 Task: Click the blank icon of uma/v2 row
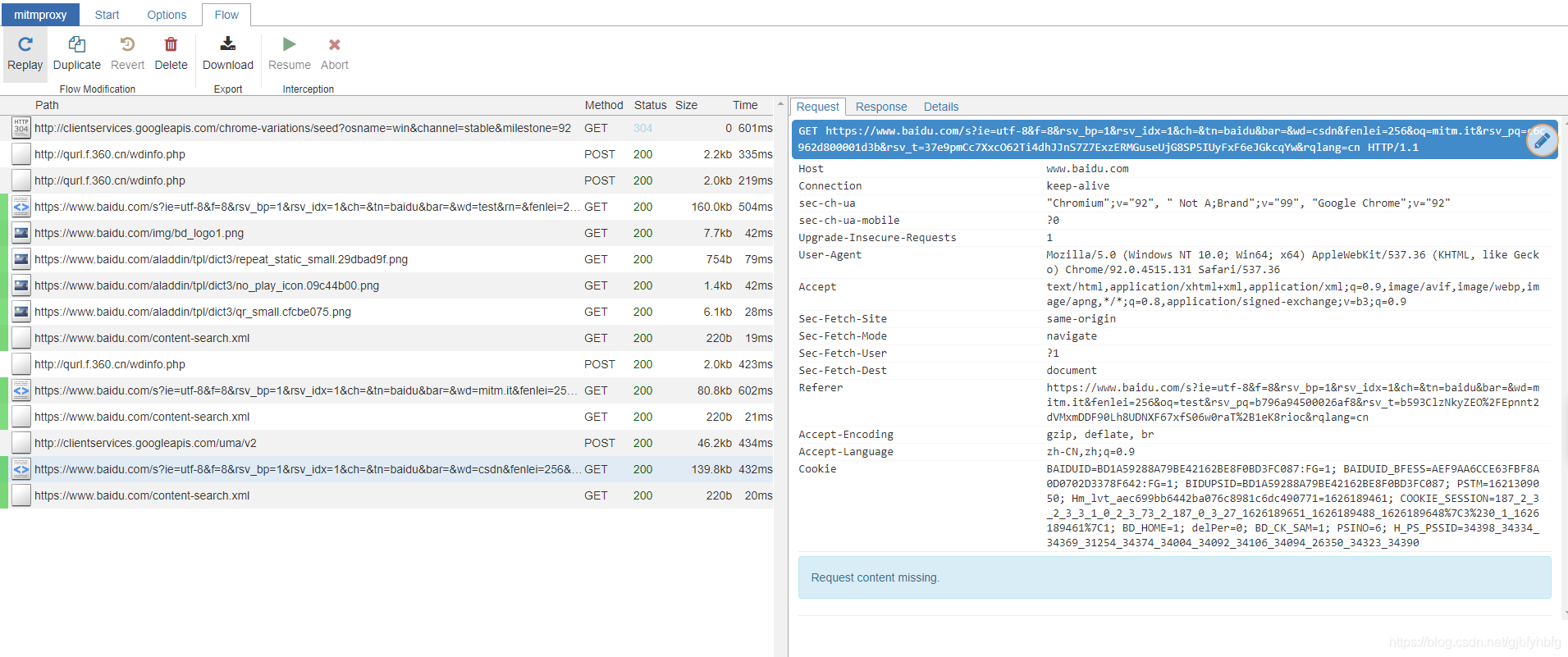21,443
